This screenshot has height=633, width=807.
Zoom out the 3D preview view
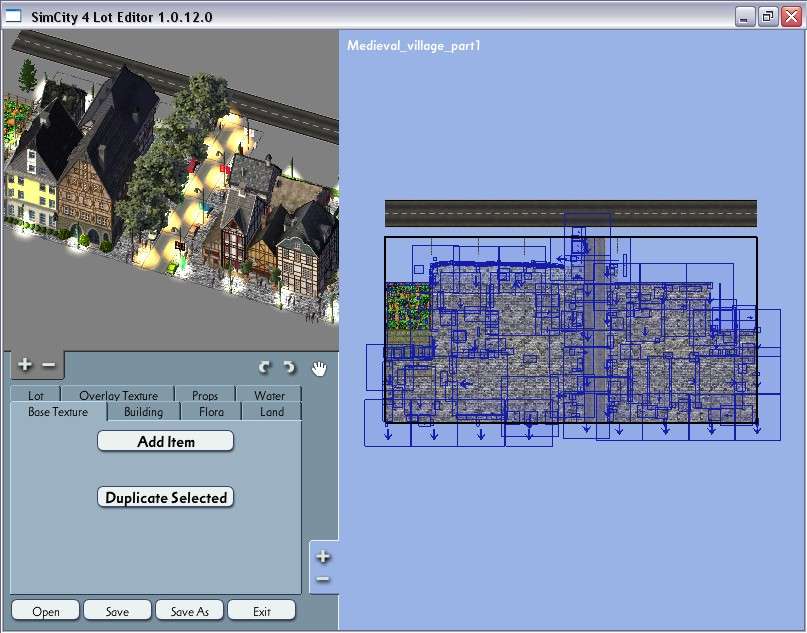[48, 365]
